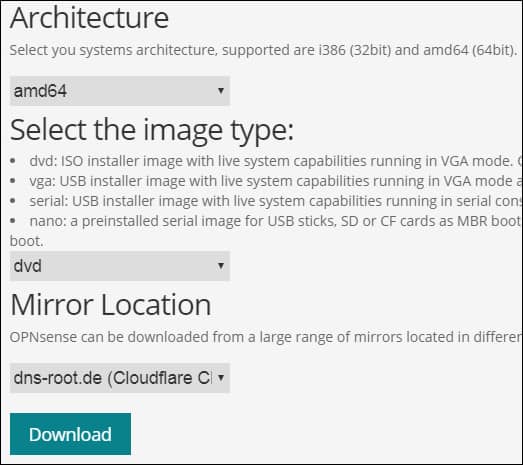
Task: Click the 'Select the image type:' heading
Action: [x=152, y=131]
